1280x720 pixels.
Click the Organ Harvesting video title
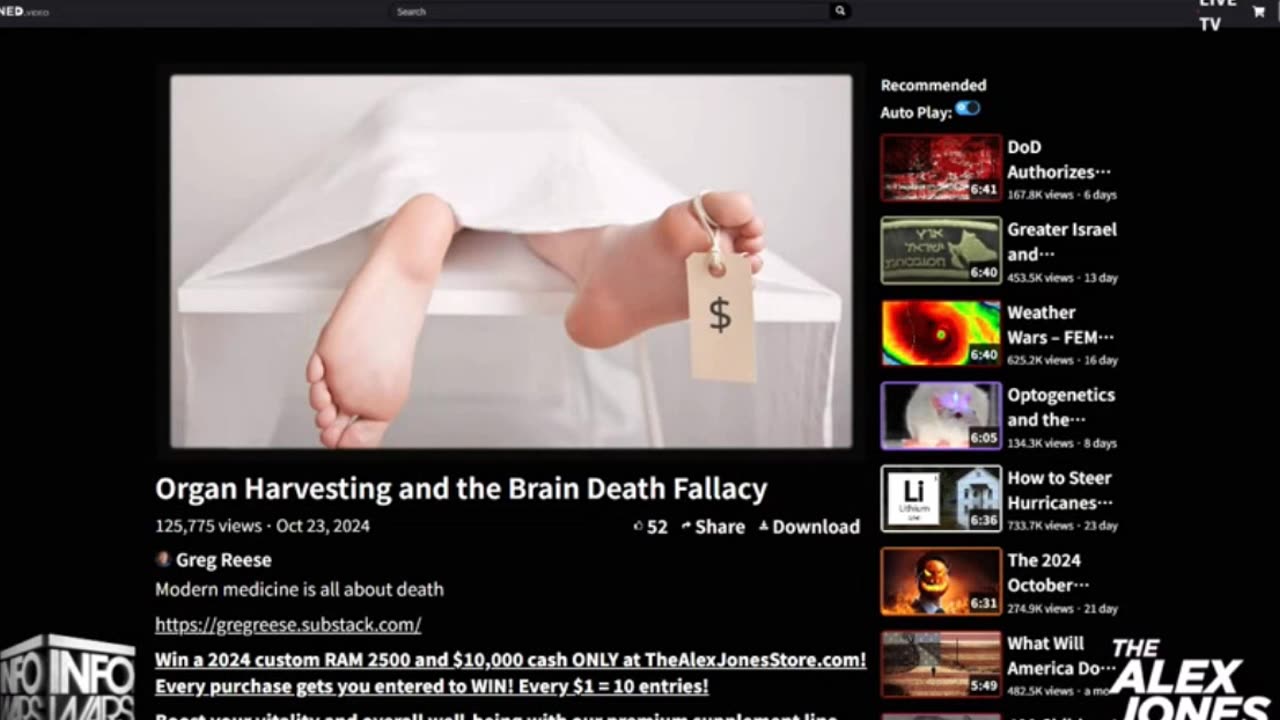pyautogui.click(x=461, y=489)
